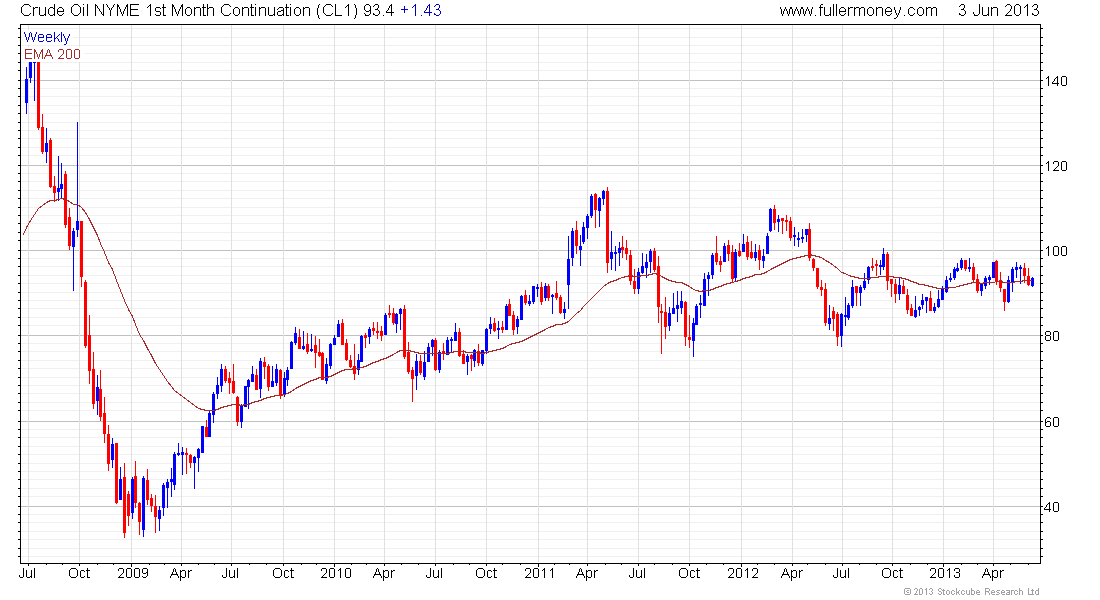The height and width of the screenshot is (600, 1100).
Task: Click the '2012' year label on time axis
Action: (x=743, y=573)
